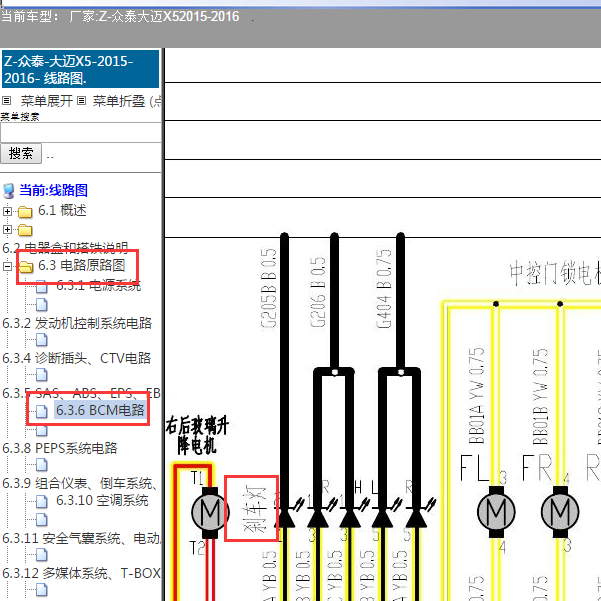The image size is (601, 601).
Task: Click the 菜单展开 square icon
Action: (x=6, y=101)
